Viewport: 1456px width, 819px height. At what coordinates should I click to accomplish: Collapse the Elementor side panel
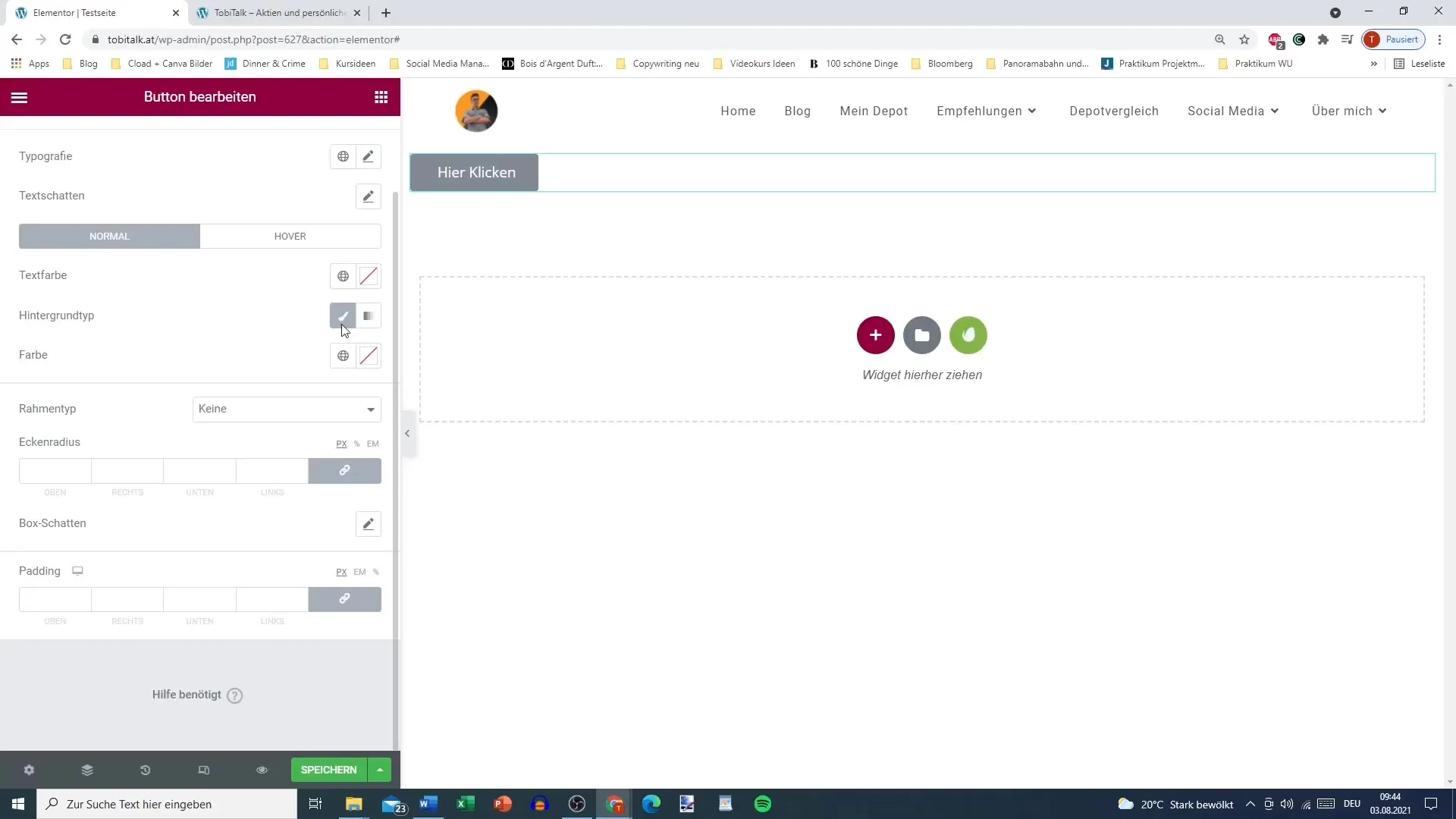tap(407, 434)
